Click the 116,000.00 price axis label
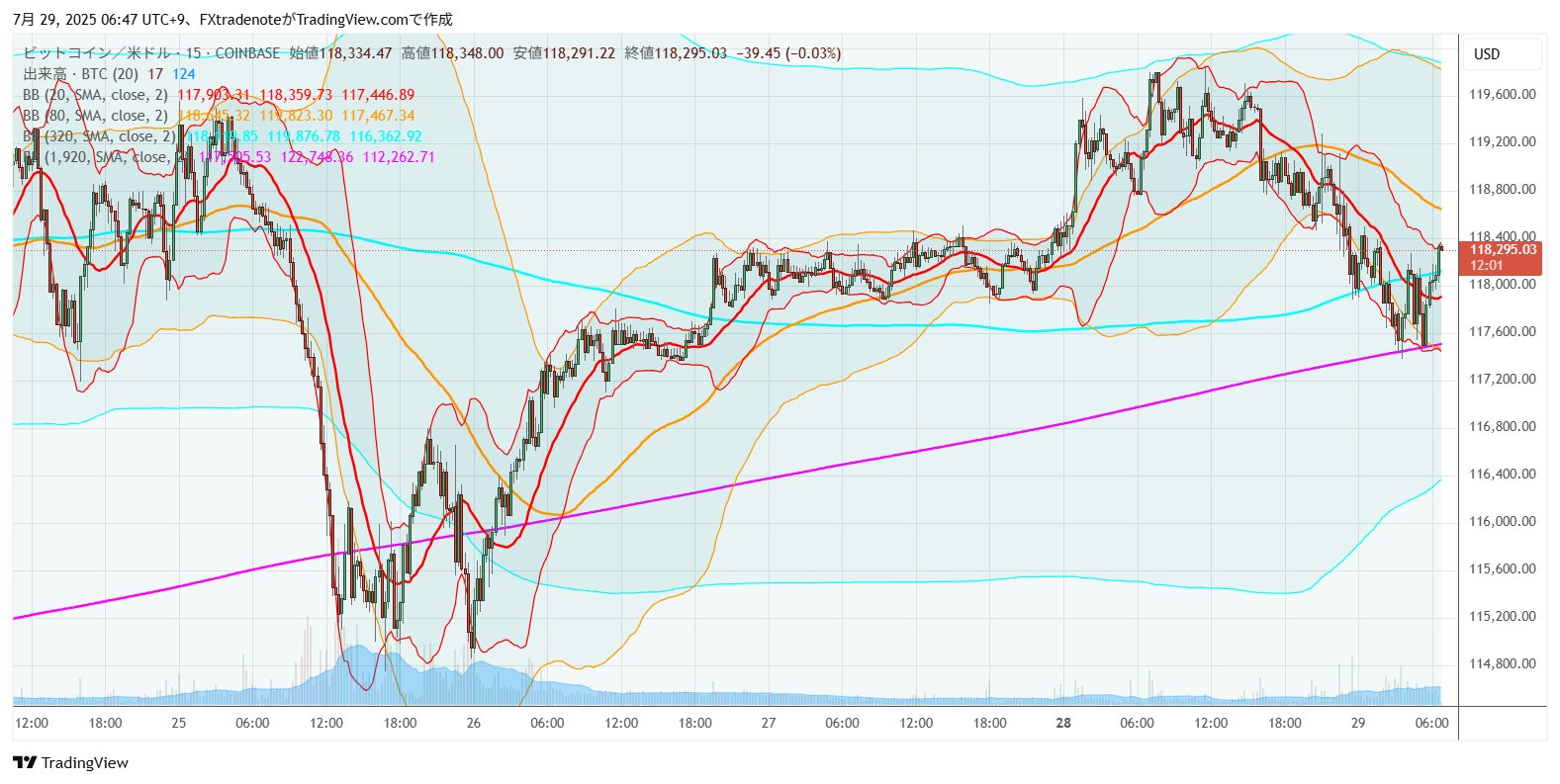Image resolution: width=1560 pixels, height=784 pixels. [x=1503, y=522]
